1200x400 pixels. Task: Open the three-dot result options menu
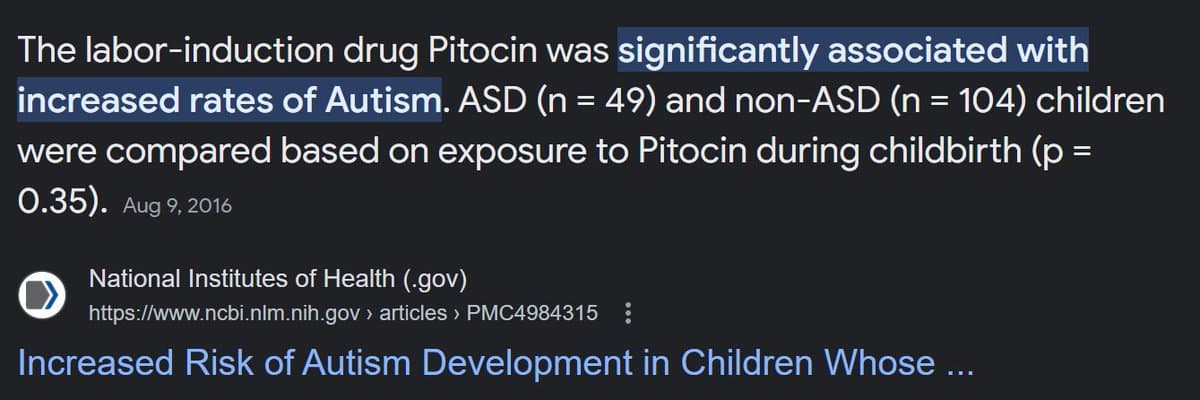627,313
